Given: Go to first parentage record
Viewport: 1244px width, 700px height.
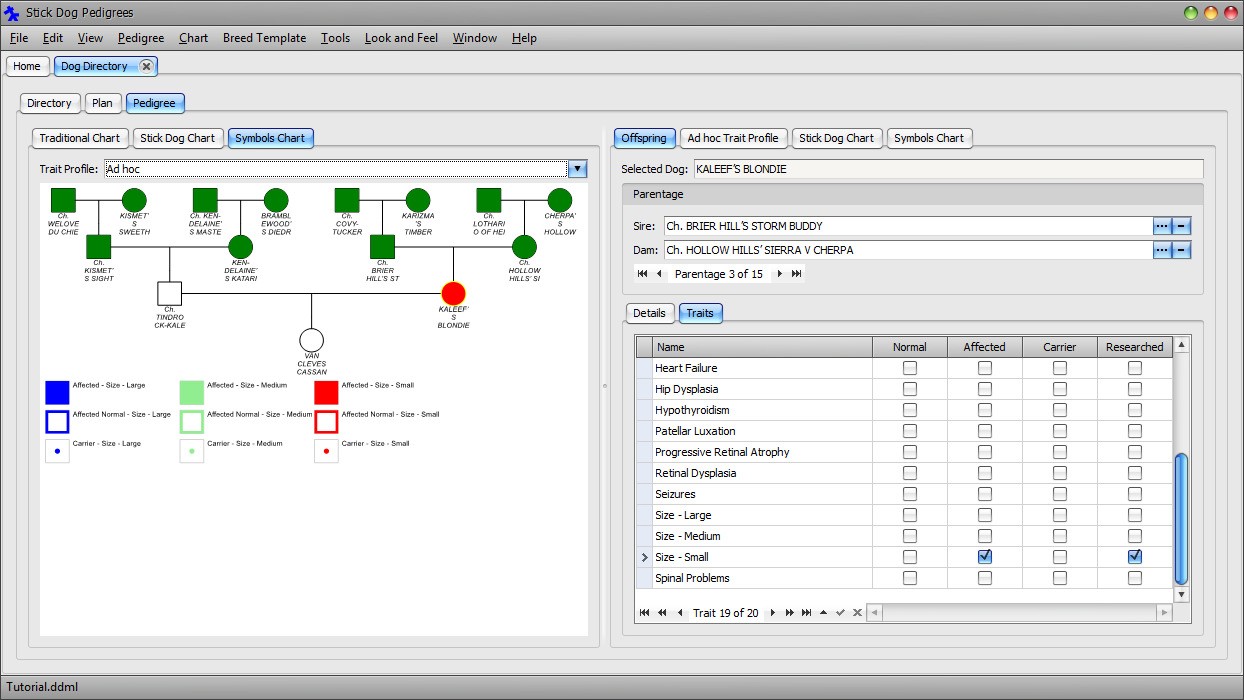Looking at the screenshot, I should click(642, 274).
